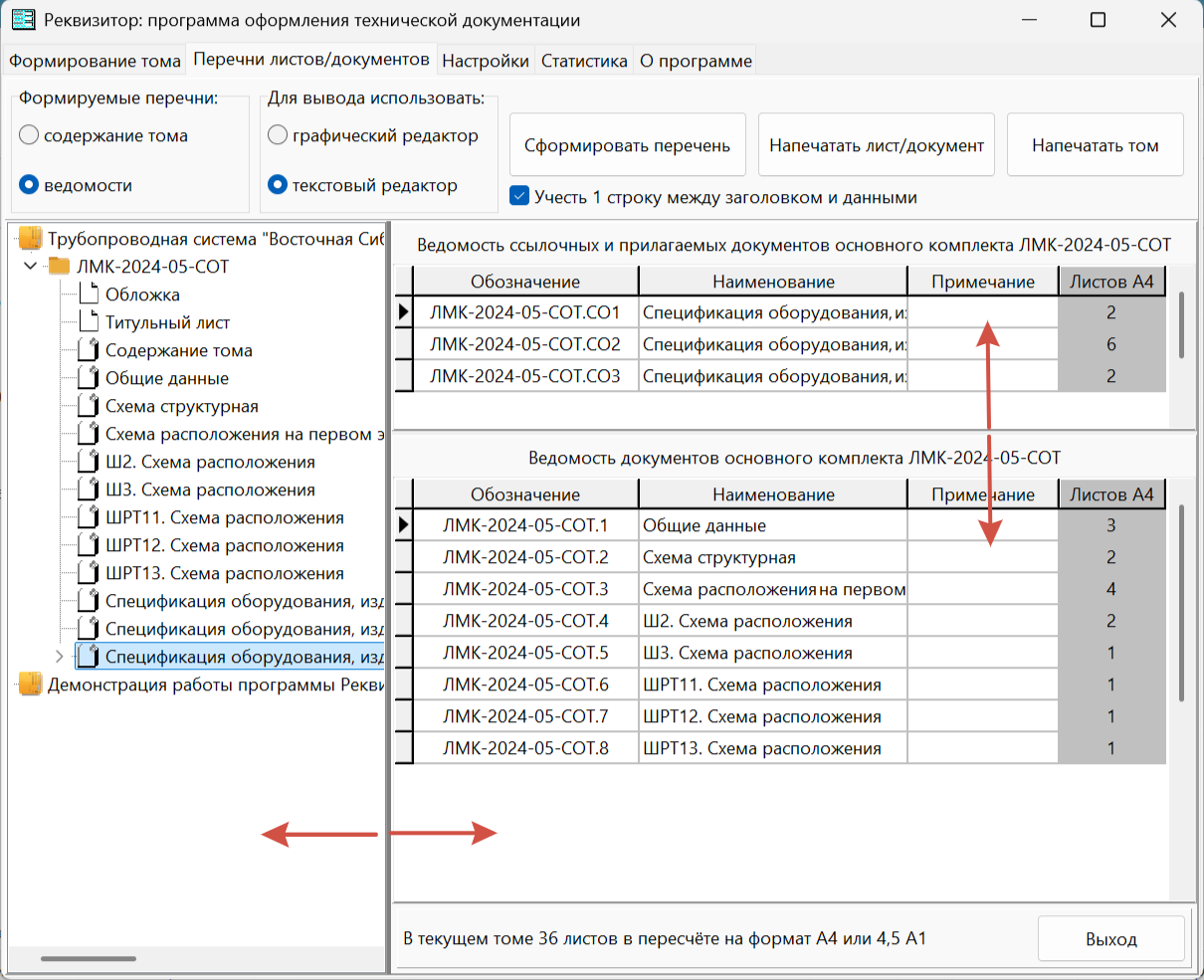
Task: Click the folder icon of Трубопроводная система
Action: coord(30,239)
